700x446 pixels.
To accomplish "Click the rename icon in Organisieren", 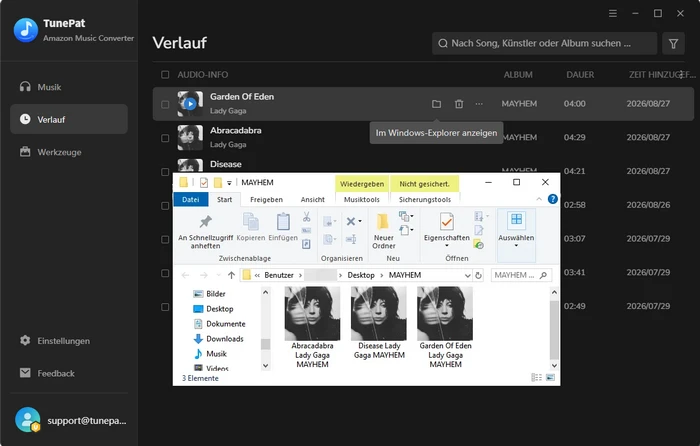I will click(x=351, y=239).
